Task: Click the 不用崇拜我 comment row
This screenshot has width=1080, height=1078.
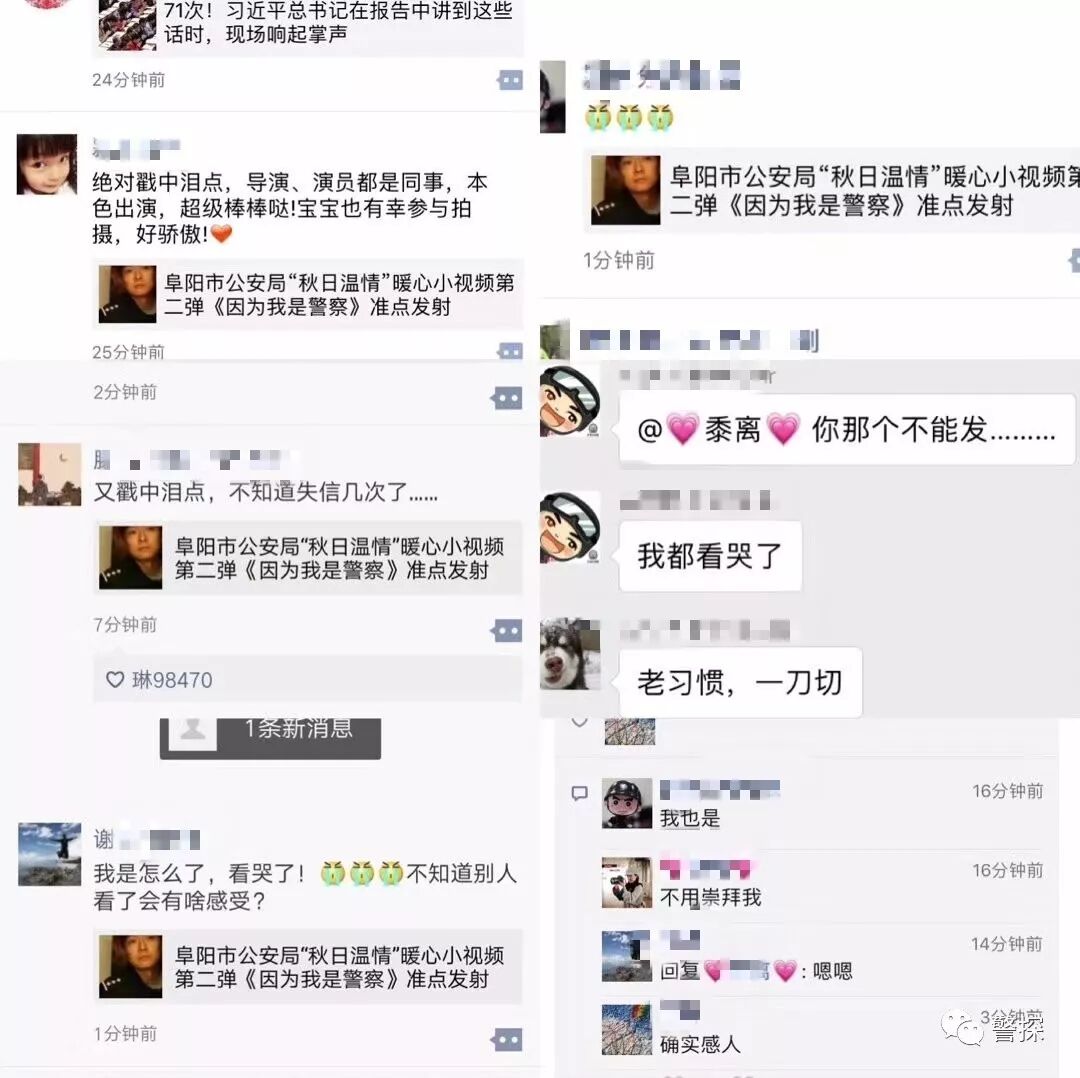Action: tap(822, 883)
